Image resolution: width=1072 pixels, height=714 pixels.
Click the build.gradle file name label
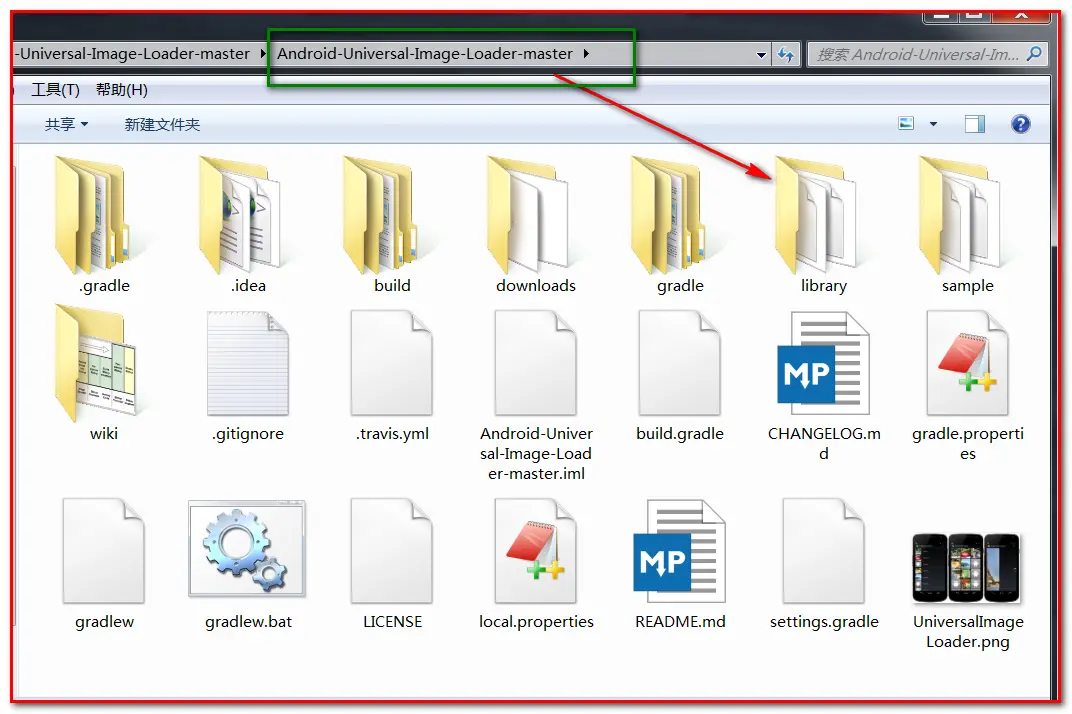(x=680, y=434)
